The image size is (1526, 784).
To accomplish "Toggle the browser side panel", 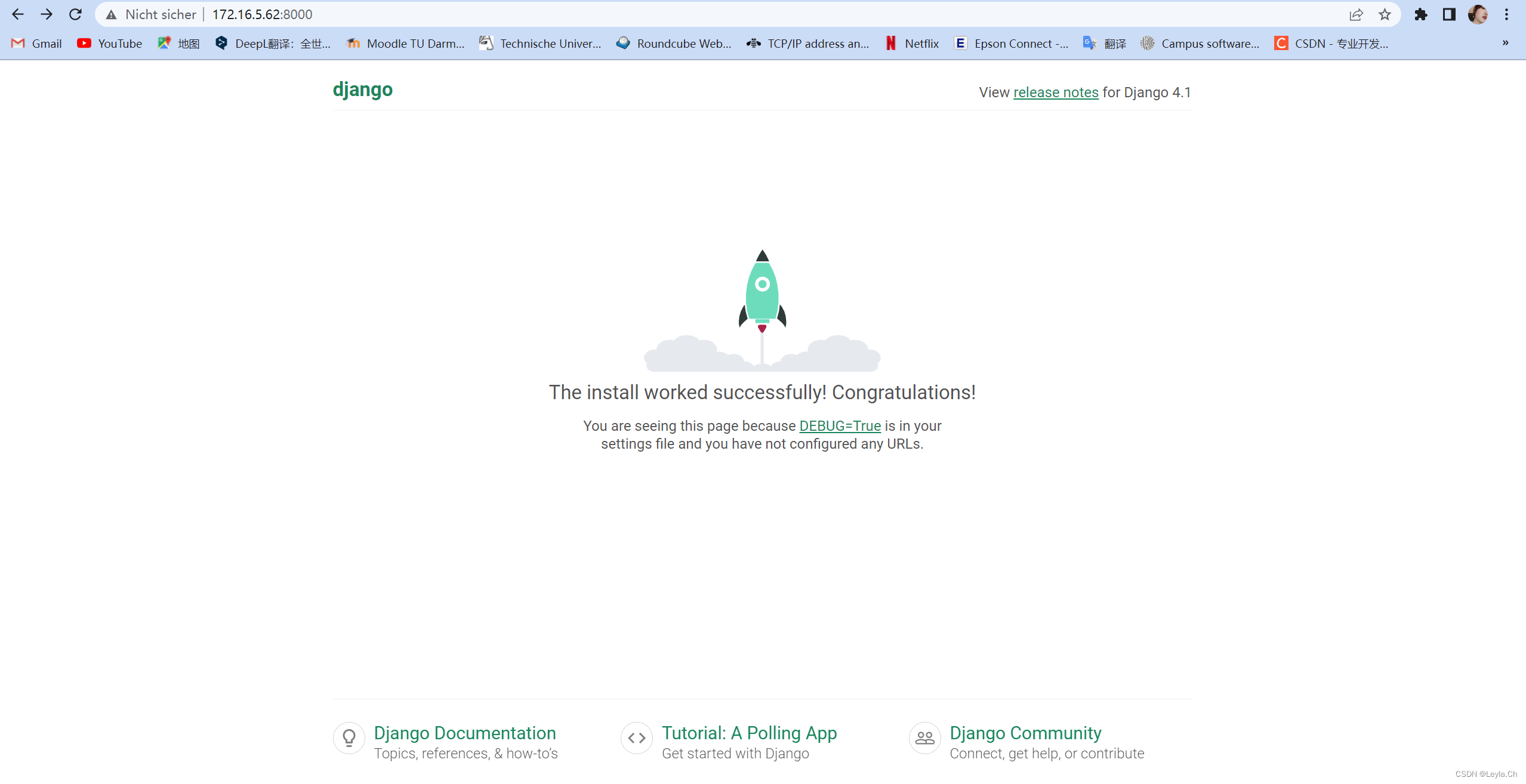I will [1449, 14].
